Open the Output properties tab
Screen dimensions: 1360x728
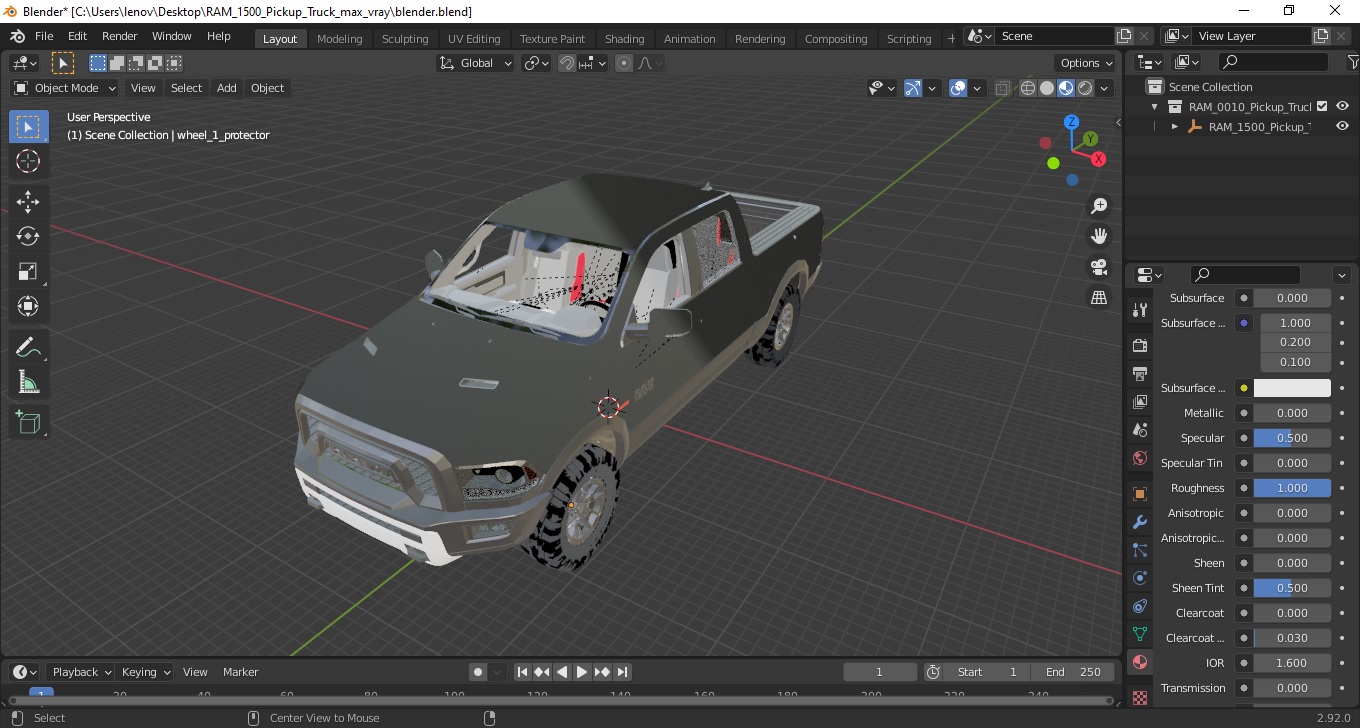[1140, 374]
